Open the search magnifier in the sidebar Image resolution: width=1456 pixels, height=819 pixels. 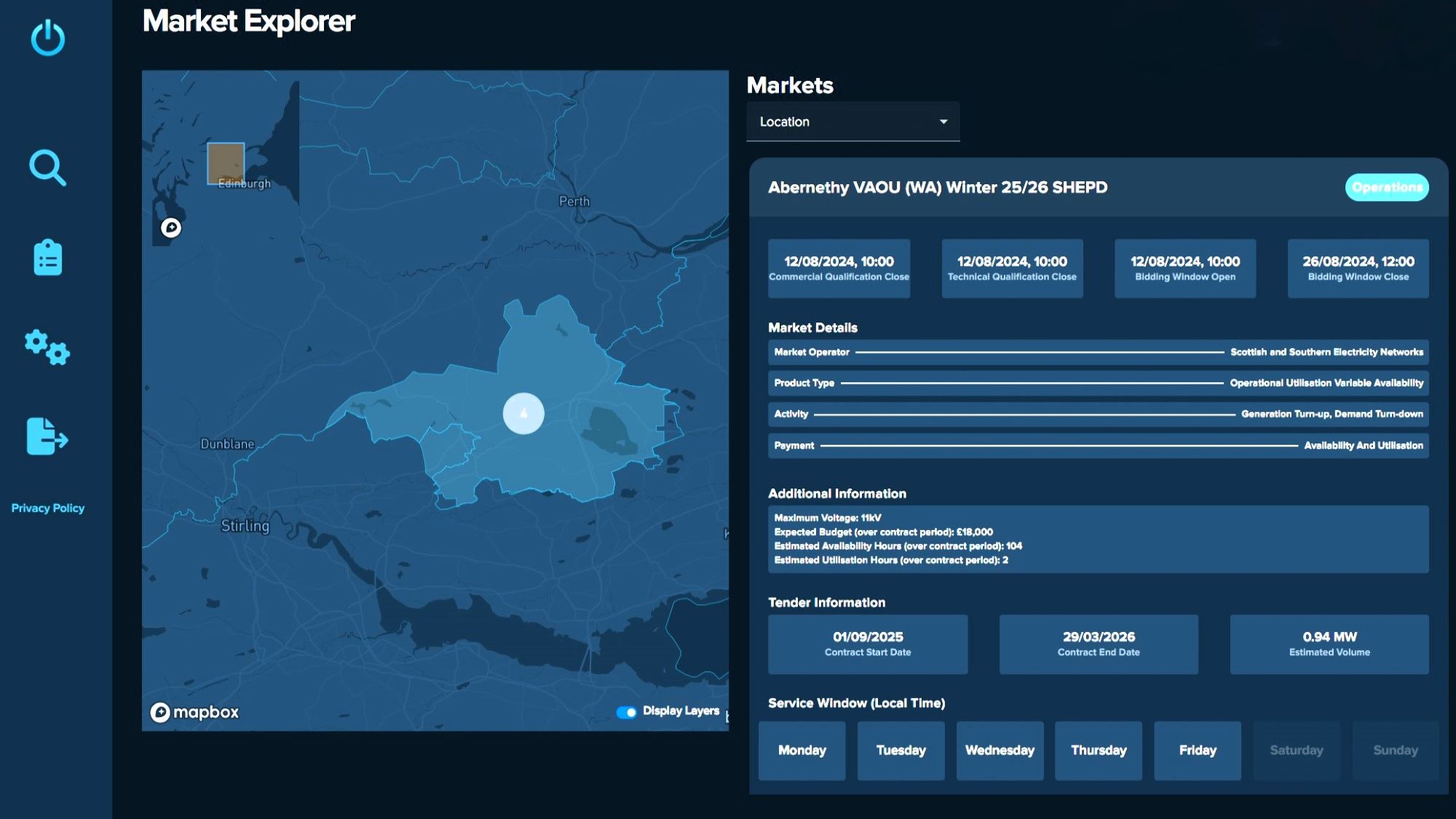(48, 168)
